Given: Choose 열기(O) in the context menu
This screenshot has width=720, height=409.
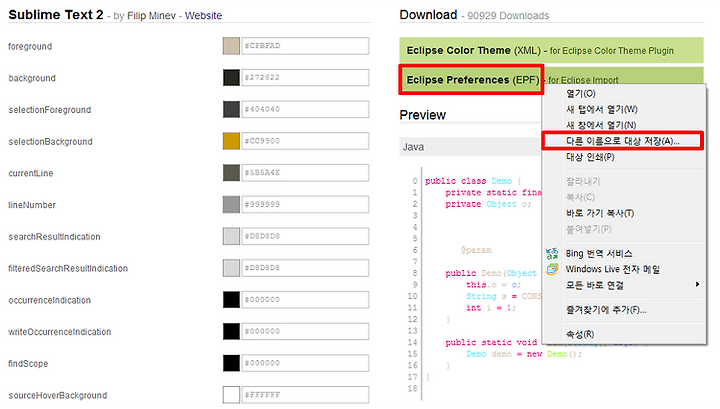Looking at the screenshot, I should [x=581, y=94].
